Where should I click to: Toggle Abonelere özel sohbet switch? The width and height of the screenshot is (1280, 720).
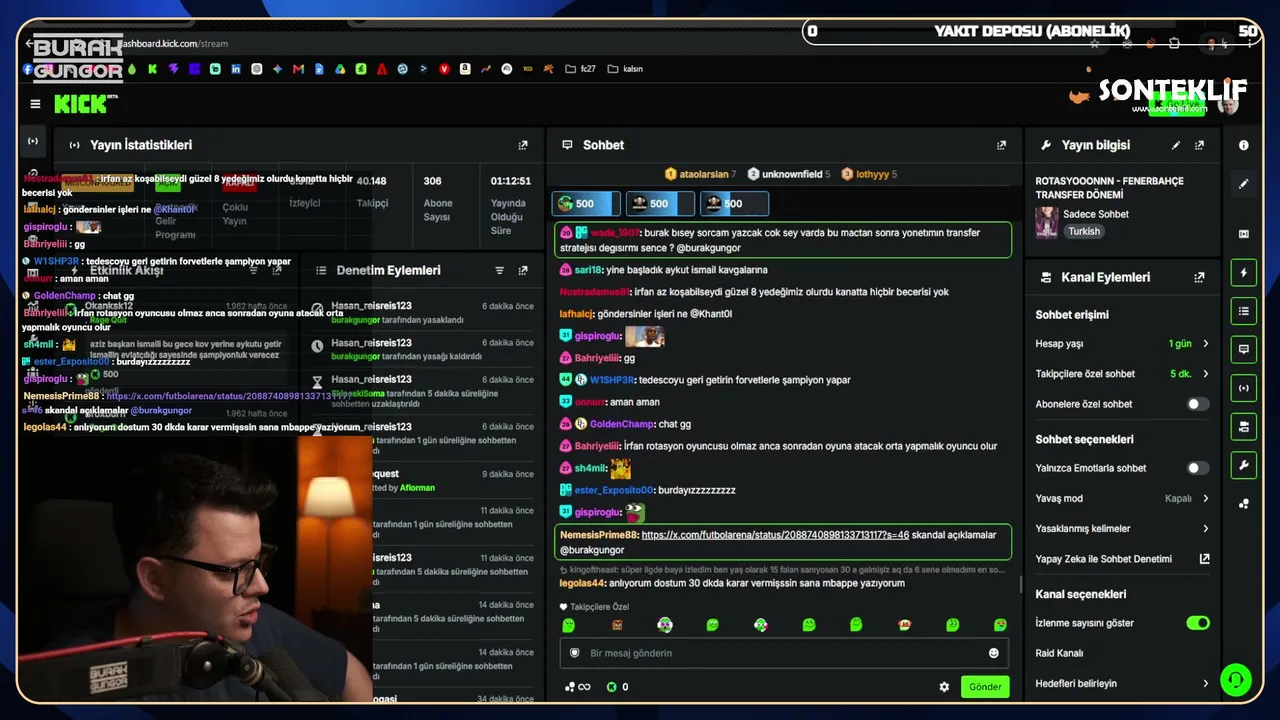[x=1197, y=404]
